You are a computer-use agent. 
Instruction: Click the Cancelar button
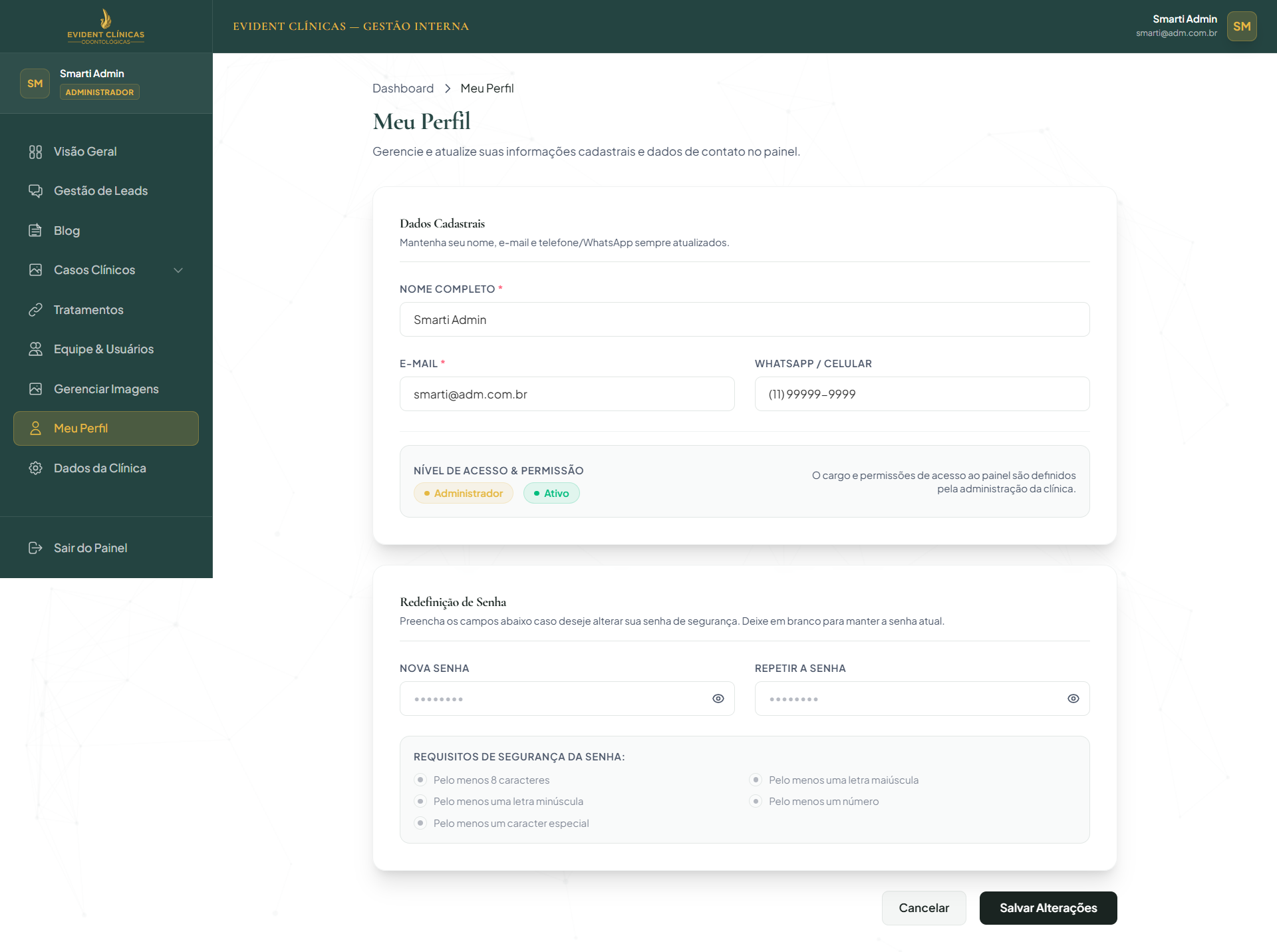pos(924,908)
